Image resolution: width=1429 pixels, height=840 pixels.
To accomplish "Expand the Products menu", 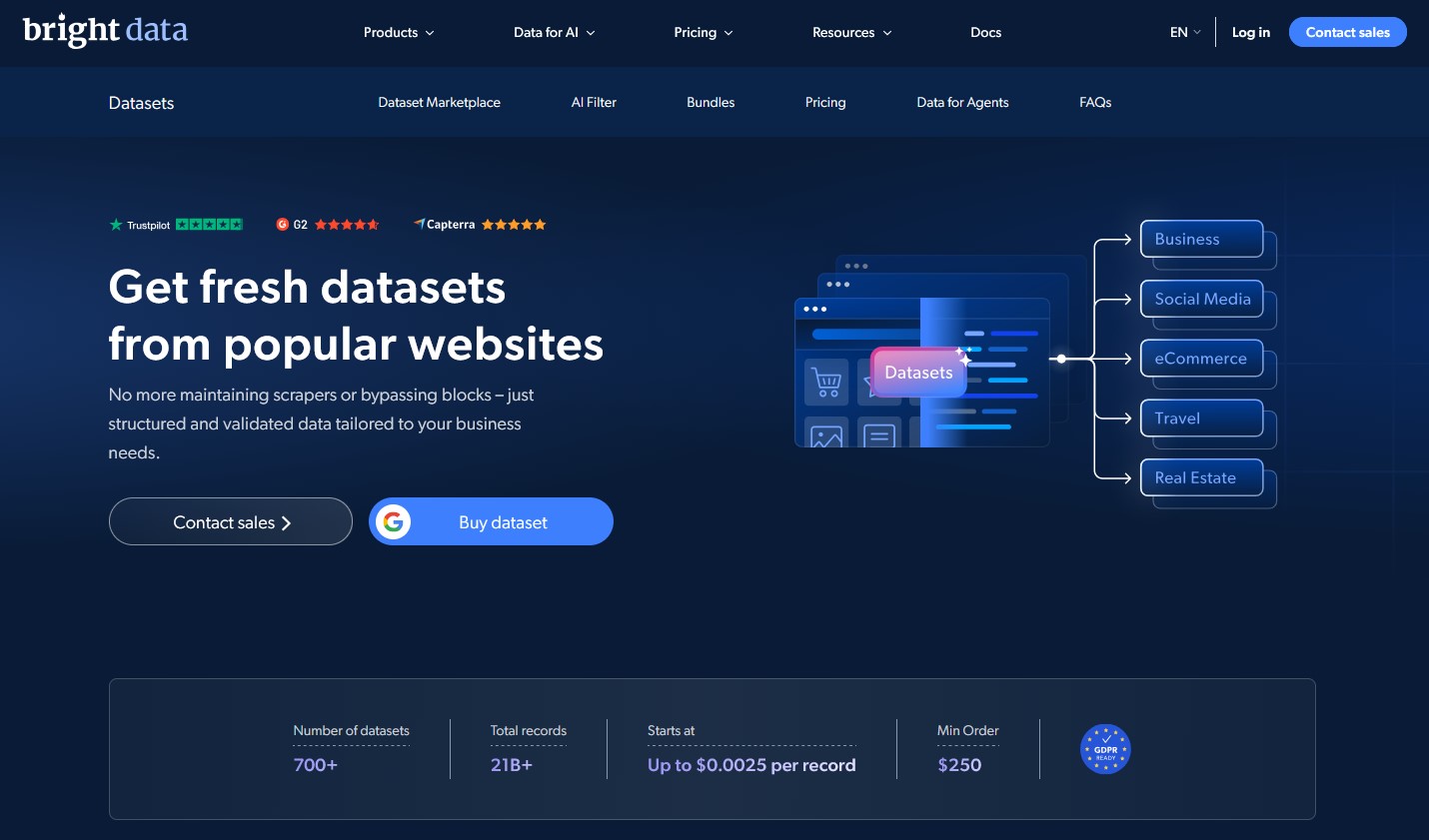I will pyautogui.click(x=399, y=32).
